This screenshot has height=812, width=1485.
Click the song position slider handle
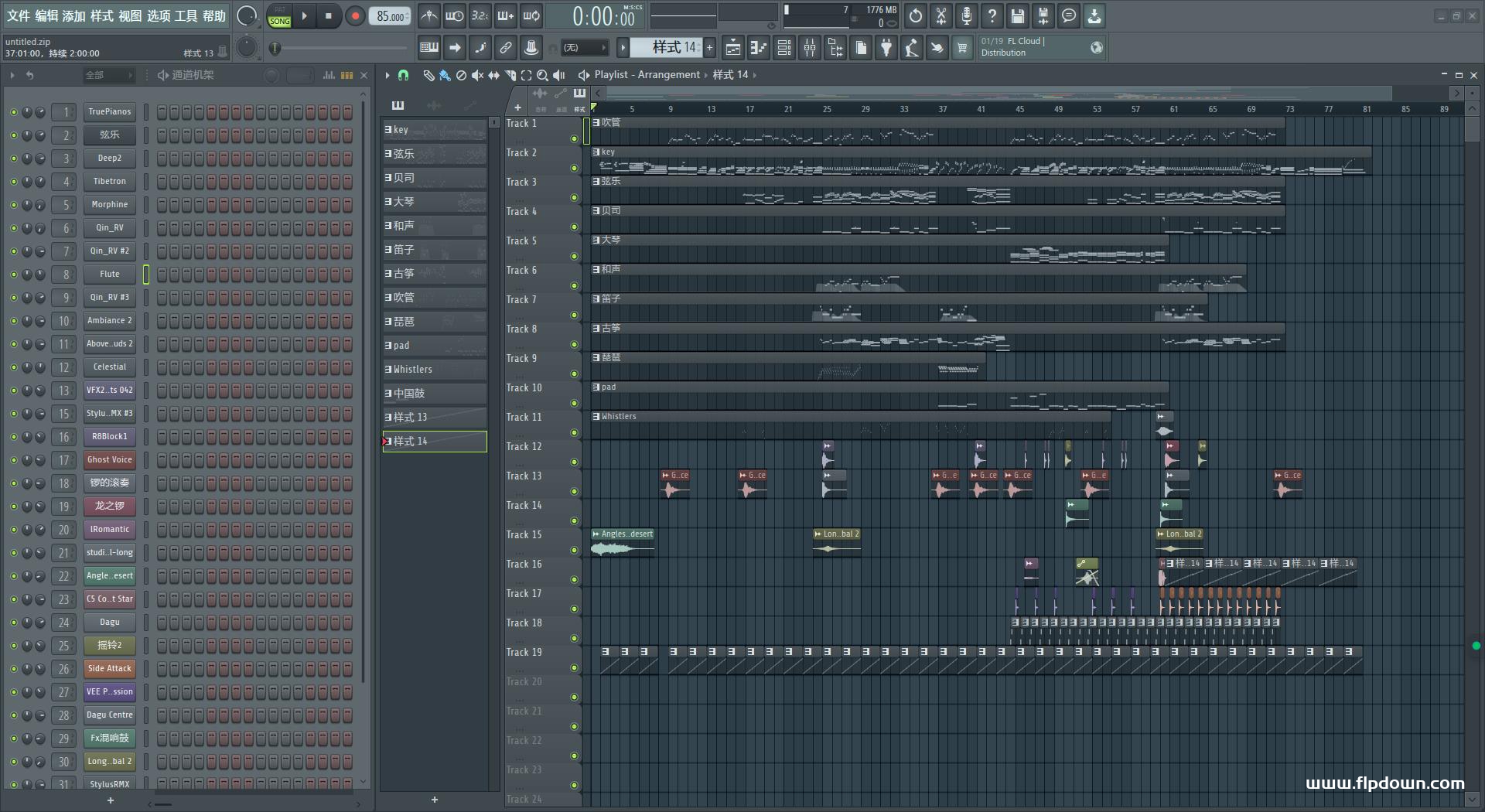click(275, 48)
